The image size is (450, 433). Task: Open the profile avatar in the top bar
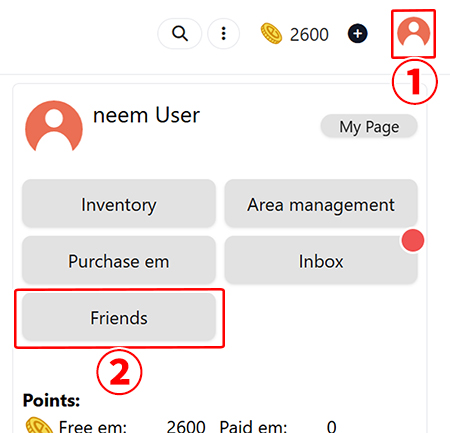(413, 33)
